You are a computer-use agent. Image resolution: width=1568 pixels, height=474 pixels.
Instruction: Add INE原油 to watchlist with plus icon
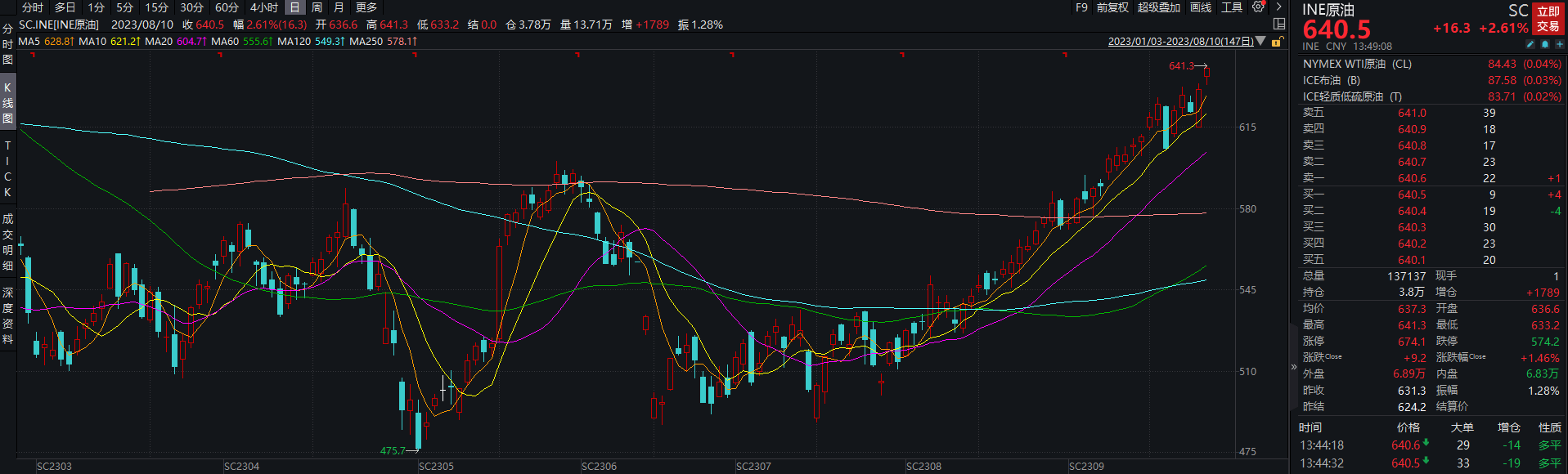(x=1560, y=44)
